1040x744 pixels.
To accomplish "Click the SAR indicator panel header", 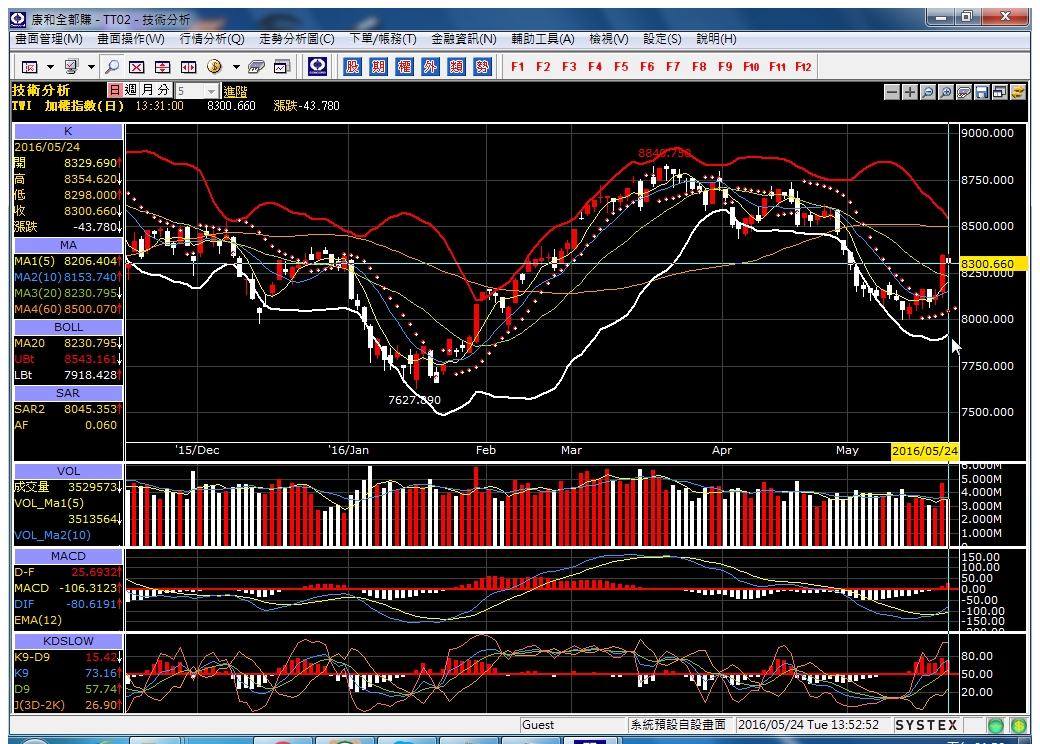I will click(68, 393).
